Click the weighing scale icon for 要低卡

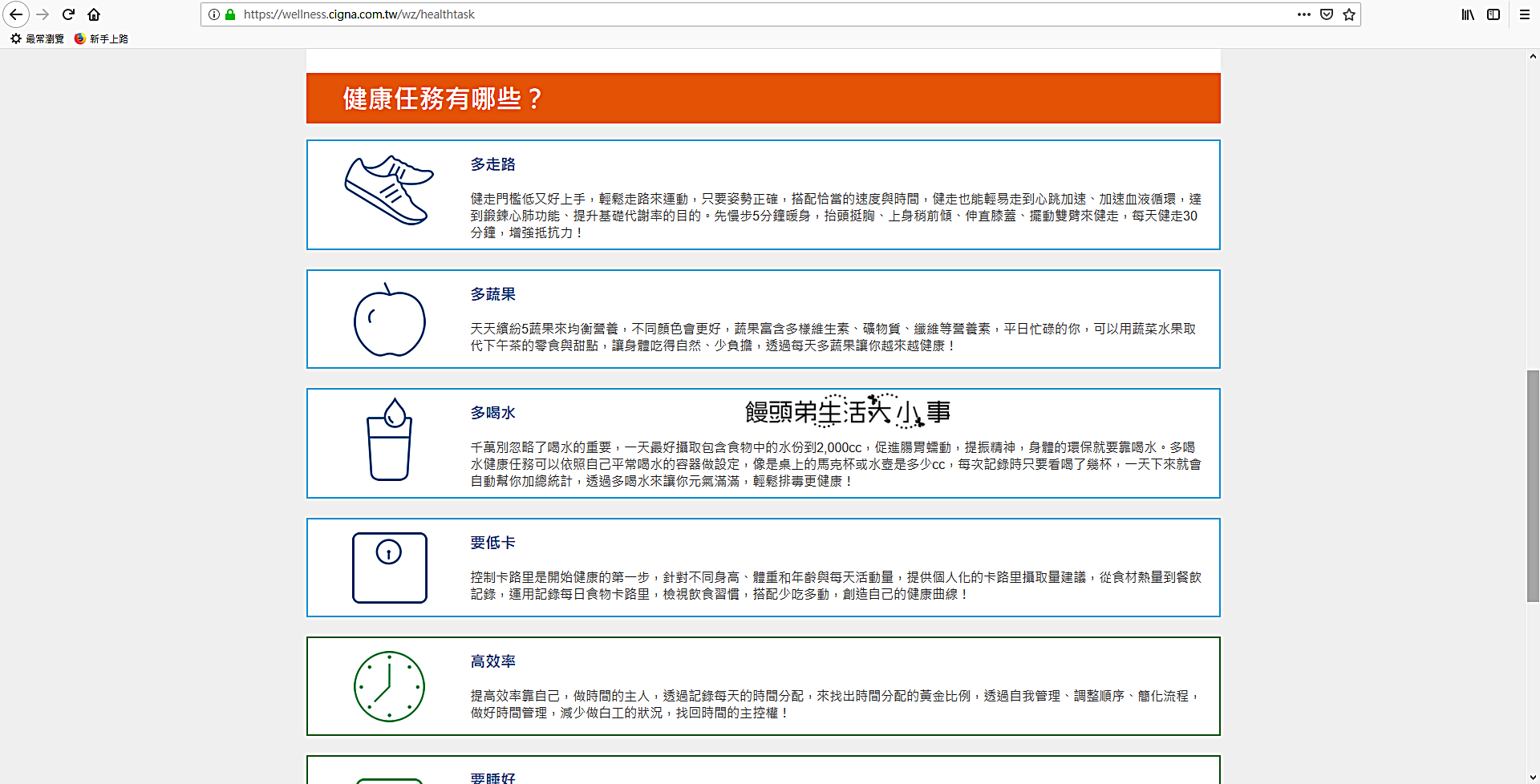point(390,568)
